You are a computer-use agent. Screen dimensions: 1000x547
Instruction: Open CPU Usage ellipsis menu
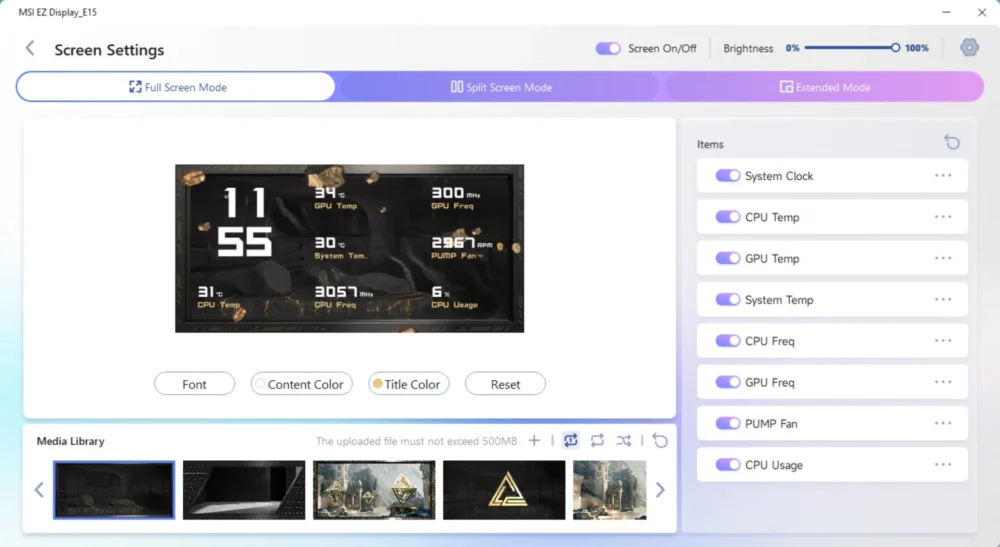(943, 465)
